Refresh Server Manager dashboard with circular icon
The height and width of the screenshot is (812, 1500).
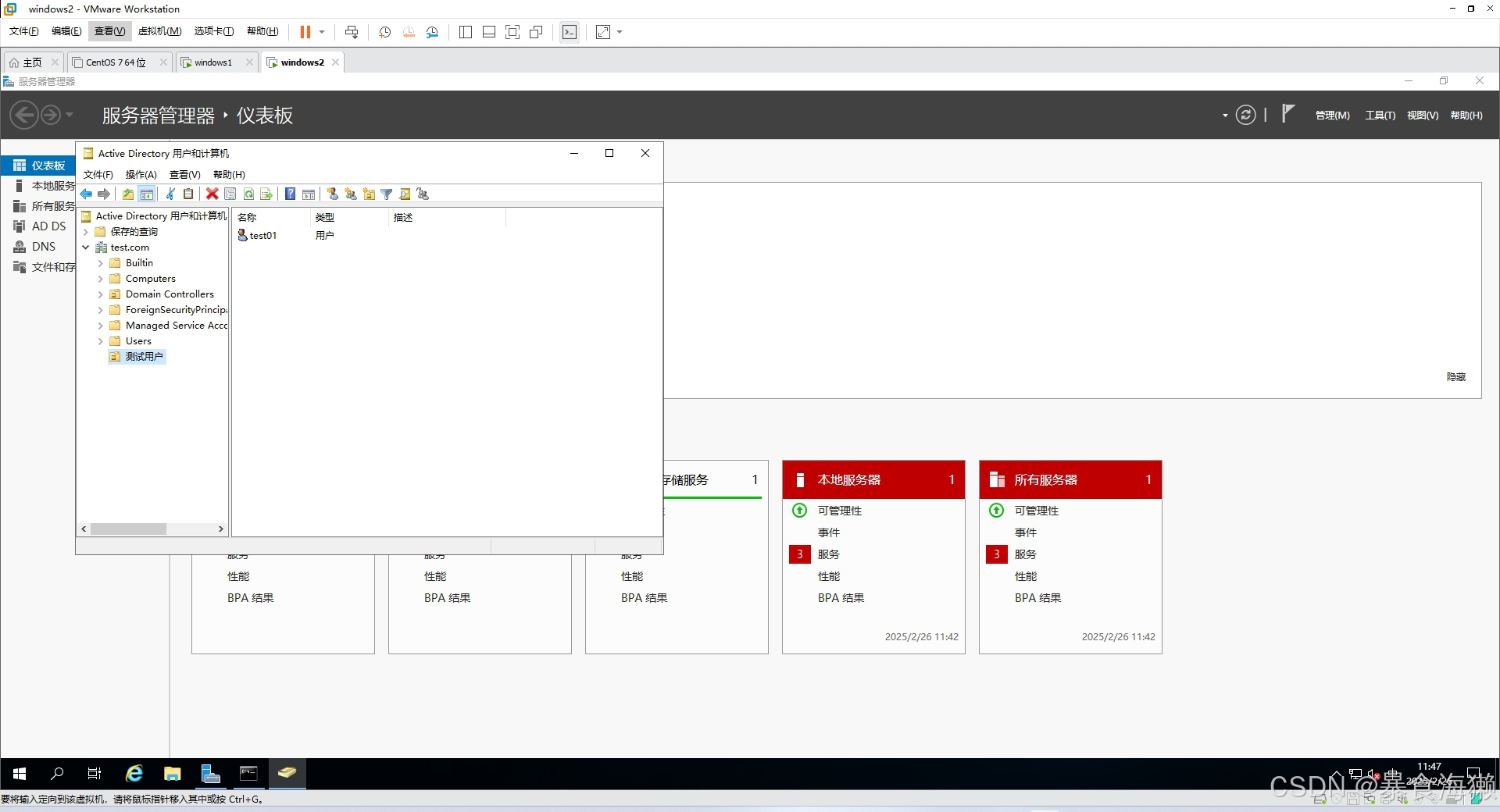coord(1245,116)
